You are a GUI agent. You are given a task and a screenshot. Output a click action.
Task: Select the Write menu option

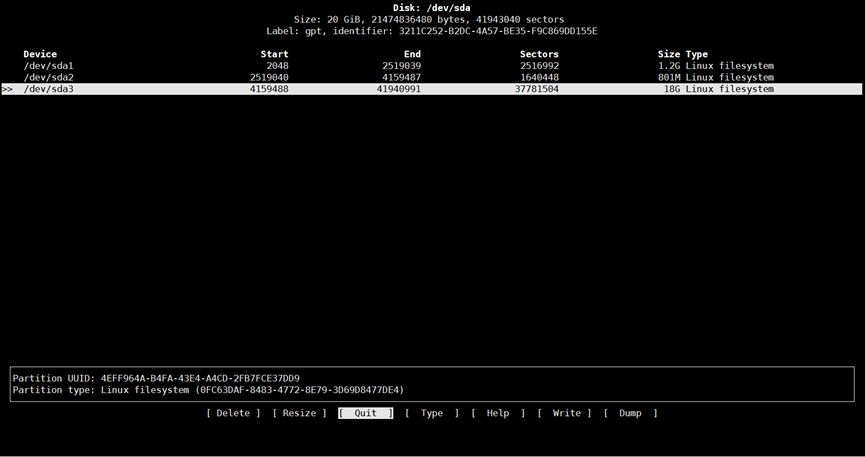click(564, 413)
